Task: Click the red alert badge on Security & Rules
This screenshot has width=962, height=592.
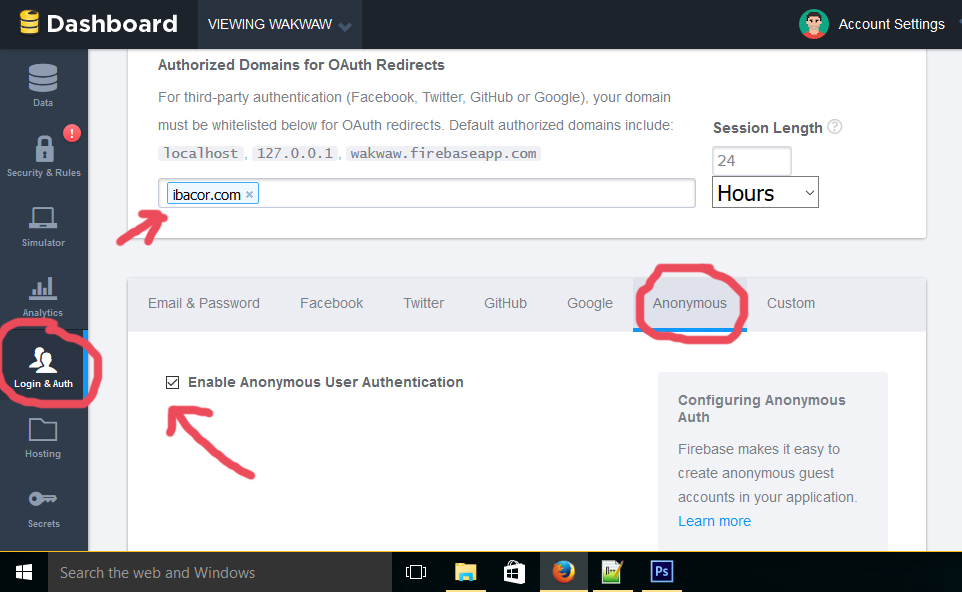Action: [72, 133]
